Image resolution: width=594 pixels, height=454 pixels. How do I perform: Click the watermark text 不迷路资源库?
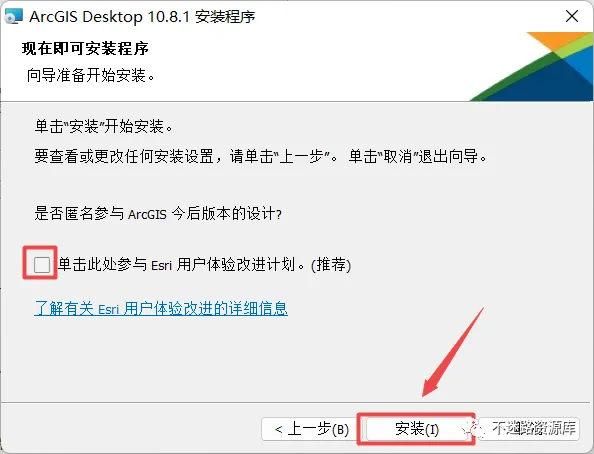point(534,428)
